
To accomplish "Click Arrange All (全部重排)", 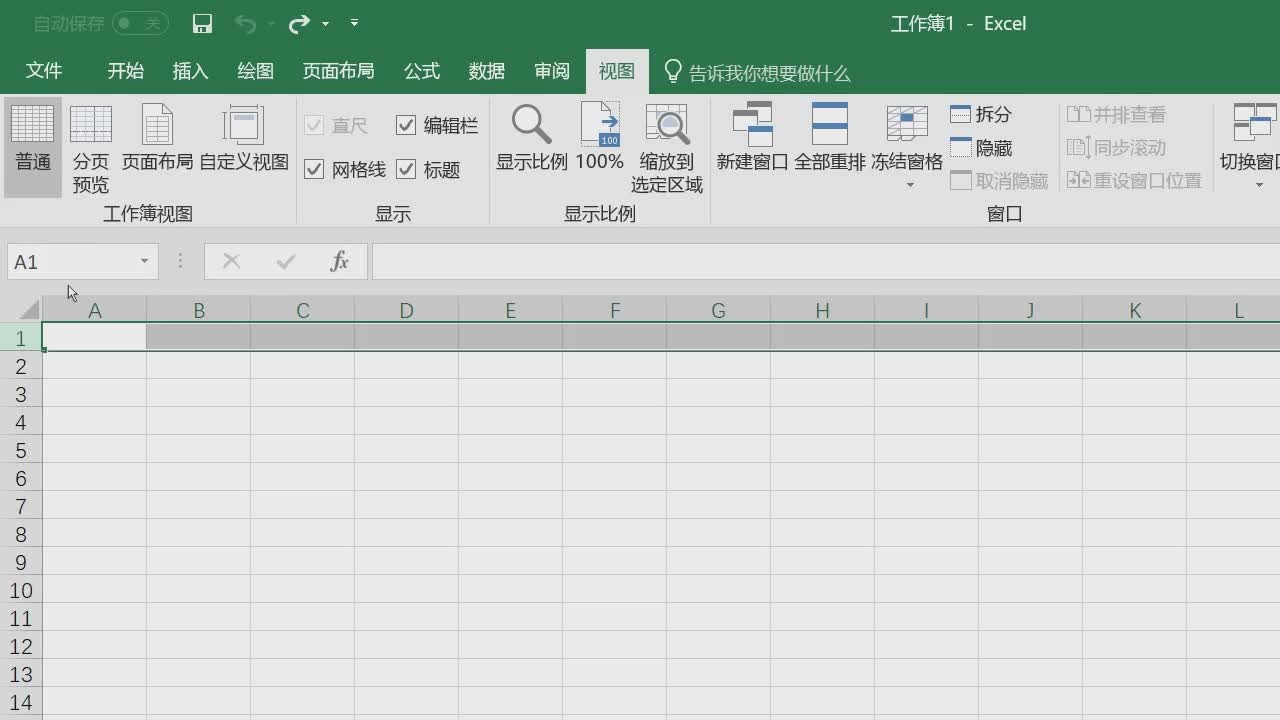I will point(830,138).
